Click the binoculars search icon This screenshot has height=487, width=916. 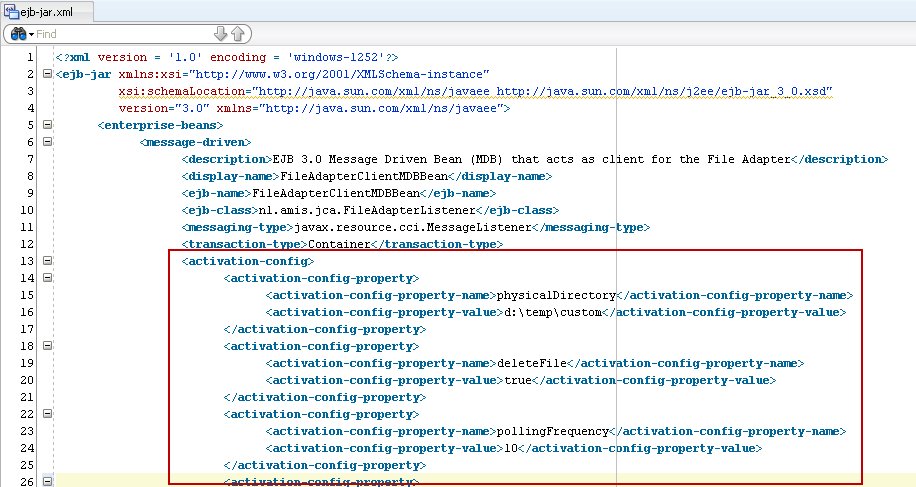coord(17,34)
